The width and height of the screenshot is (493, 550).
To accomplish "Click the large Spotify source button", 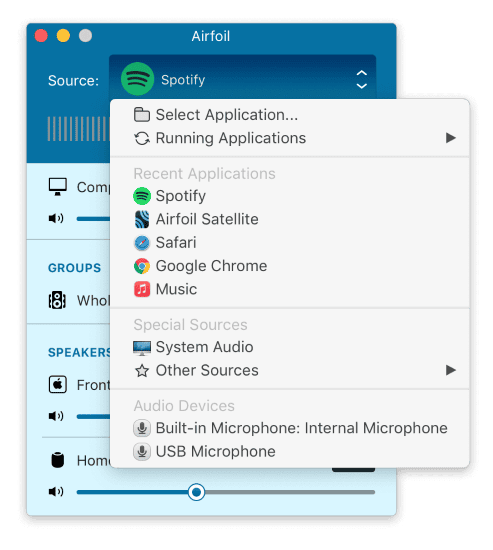I will (x=242, y=78).
